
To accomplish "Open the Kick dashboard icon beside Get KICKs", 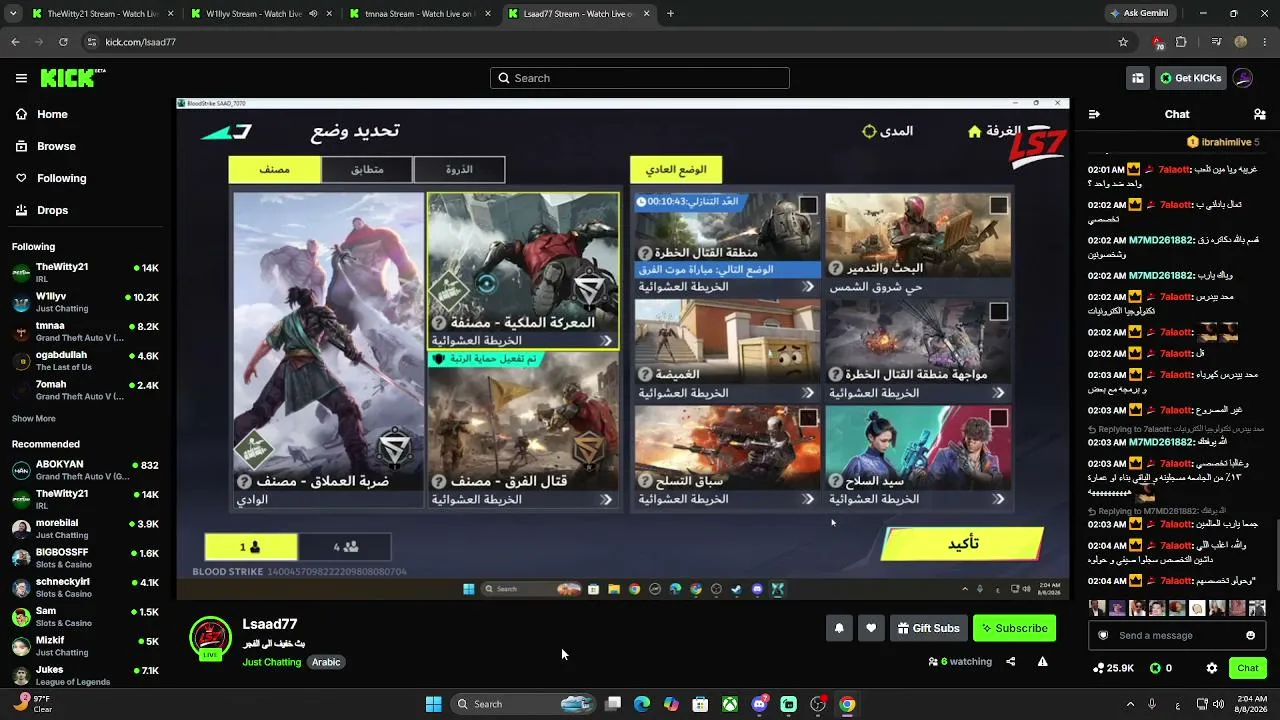I will (1137, 78).
